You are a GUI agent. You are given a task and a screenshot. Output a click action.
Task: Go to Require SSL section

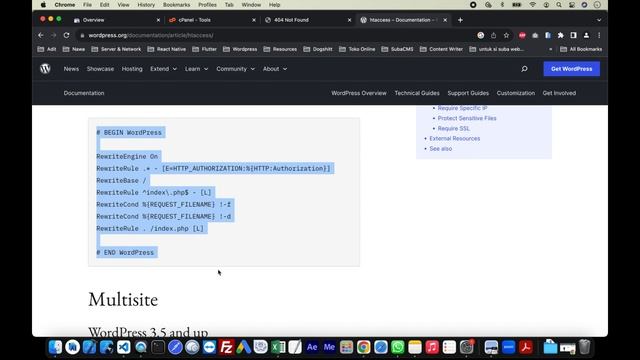point(453,129)
